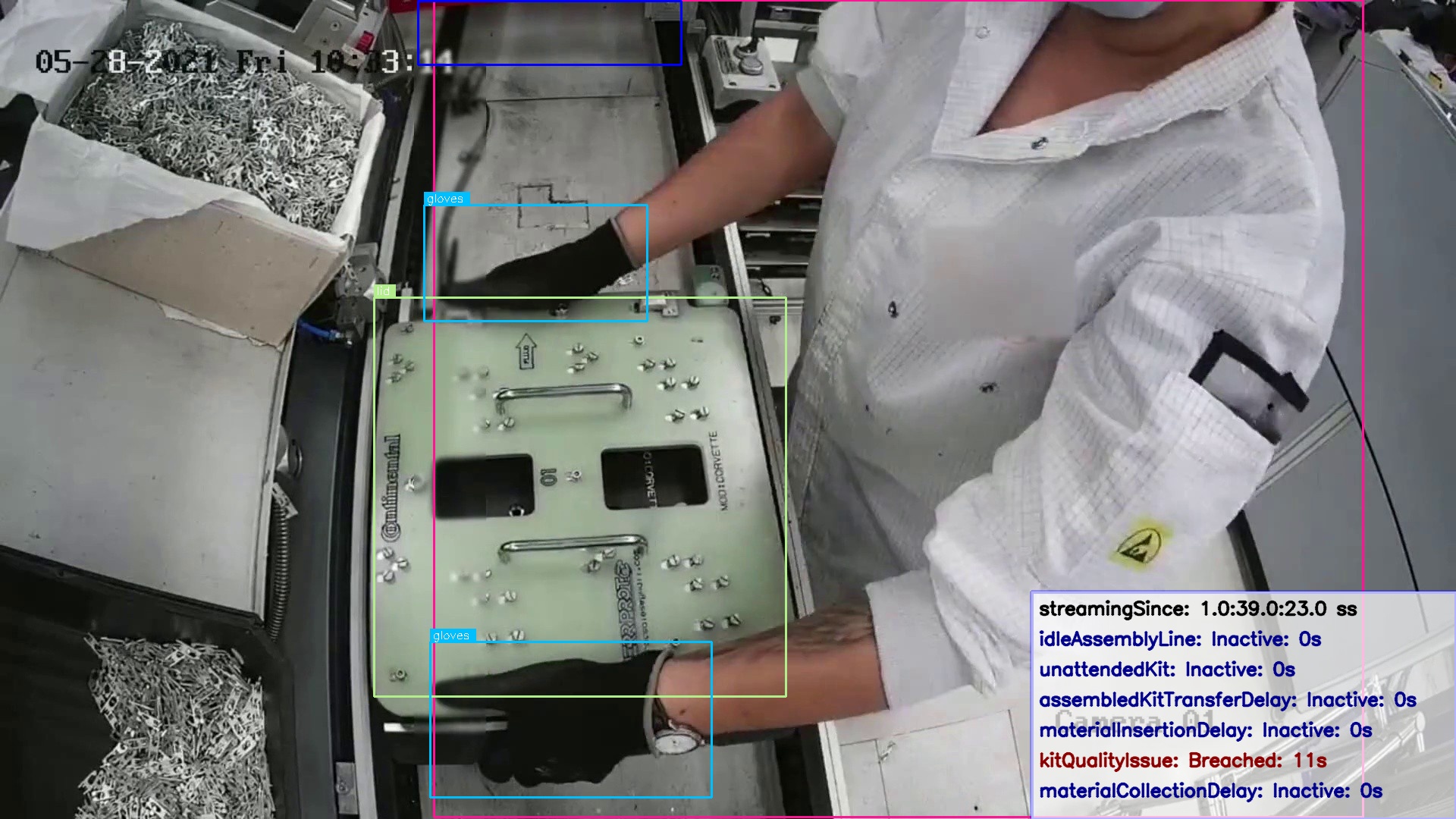1456x819 pixels.
Task: Click materialInsertionDelay status text
Action: click(x=1205, y=730)
